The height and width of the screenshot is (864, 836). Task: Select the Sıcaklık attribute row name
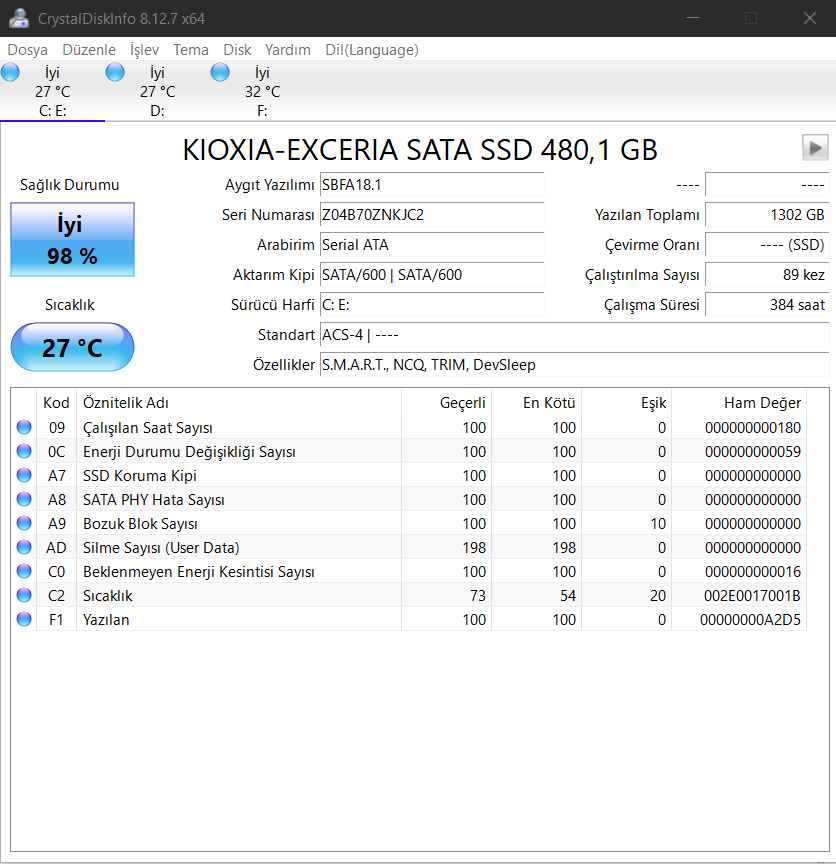(x=107, y=596)
